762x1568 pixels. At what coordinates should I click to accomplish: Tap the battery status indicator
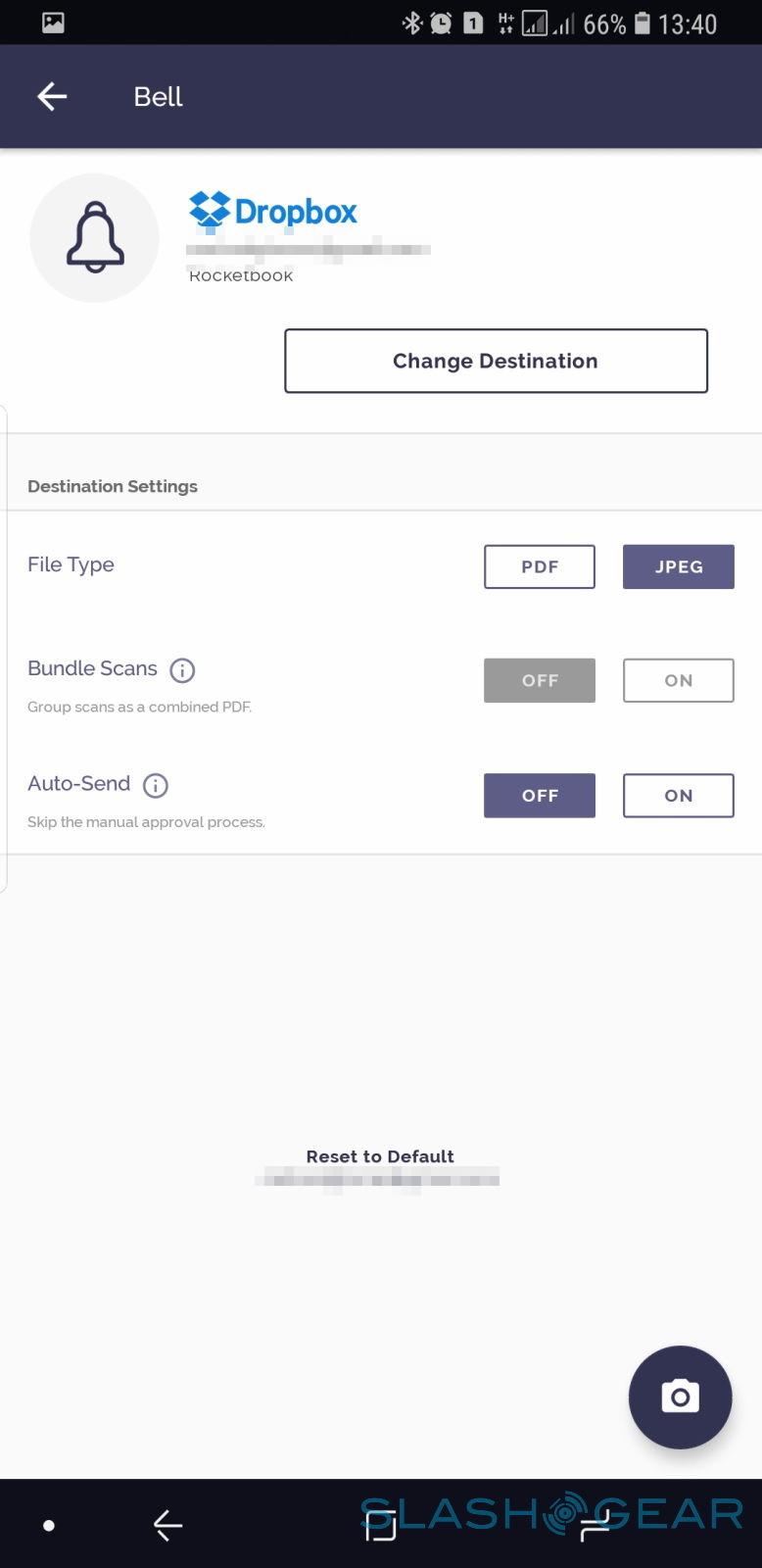(643, 24)
